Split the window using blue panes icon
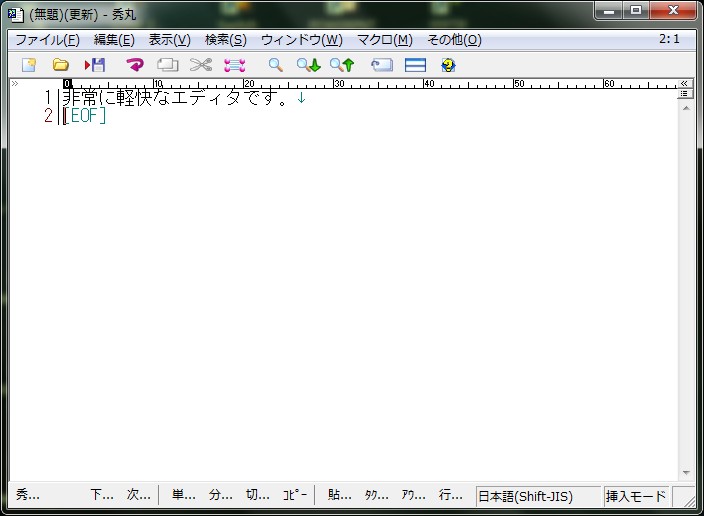704x516 pixels. tap(415, 65)
